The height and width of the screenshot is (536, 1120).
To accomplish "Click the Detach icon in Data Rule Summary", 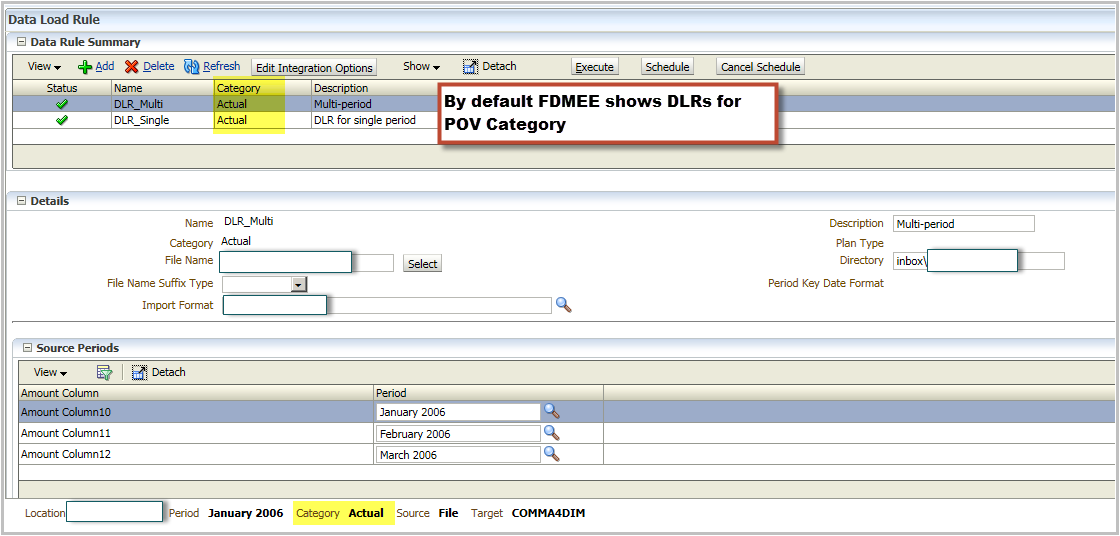I will tap(470, 66).
